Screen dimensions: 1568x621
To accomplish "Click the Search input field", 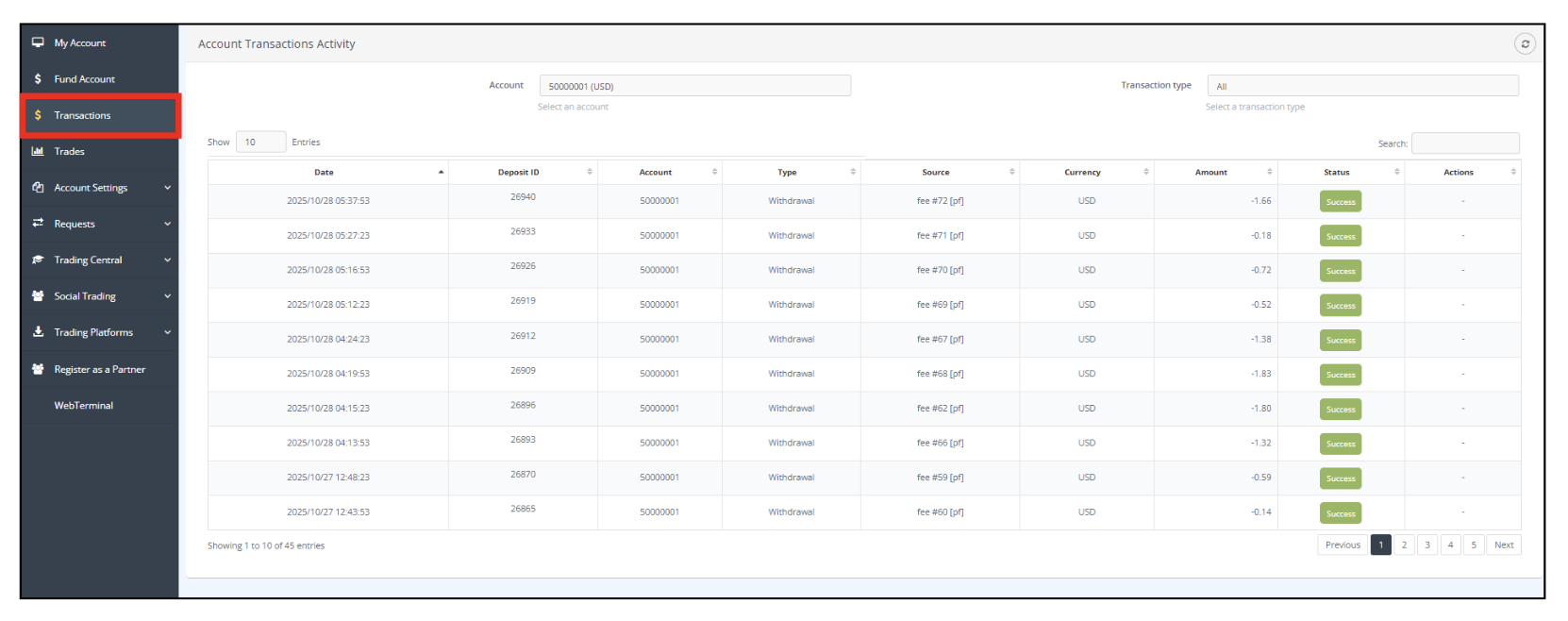I will [1464, 143].
